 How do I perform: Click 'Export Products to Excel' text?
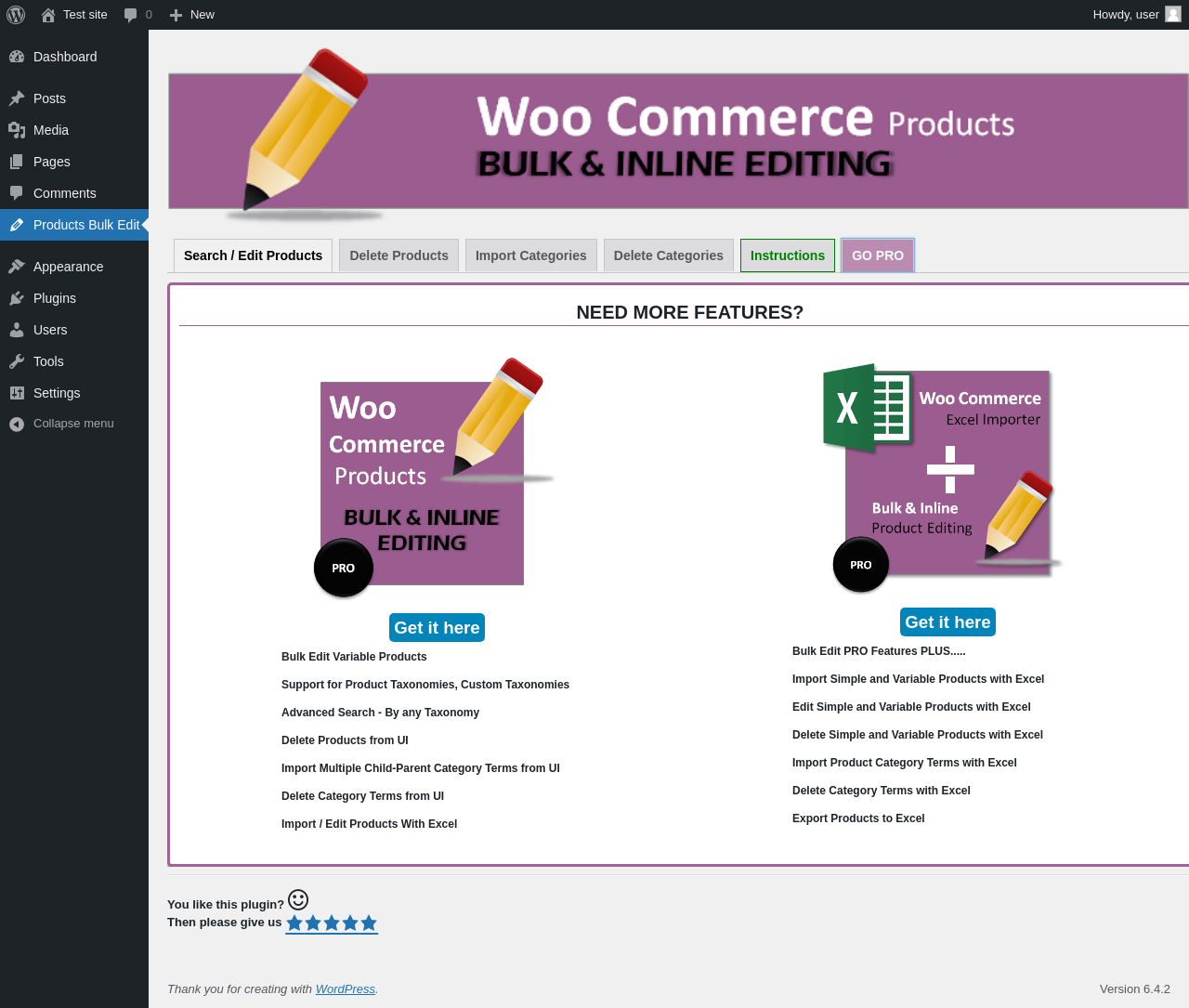[858, 818]
